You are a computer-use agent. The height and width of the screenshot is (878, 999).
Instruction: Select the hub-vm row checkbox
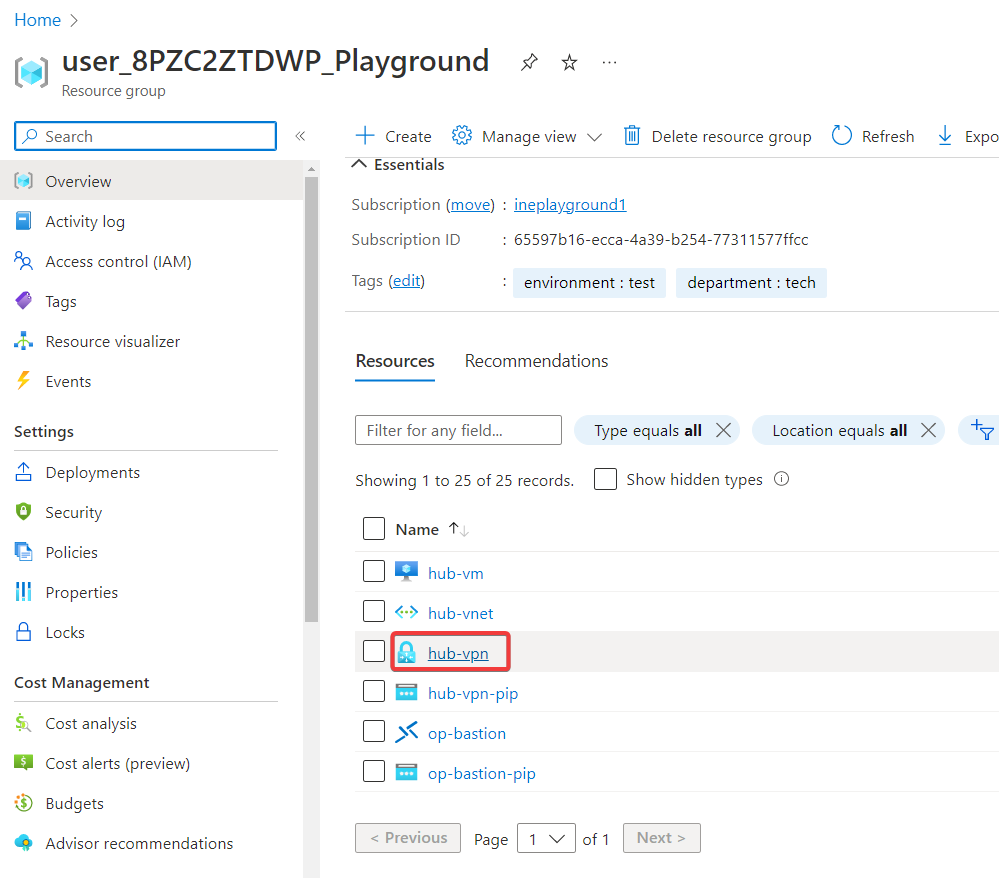[373, 572]
